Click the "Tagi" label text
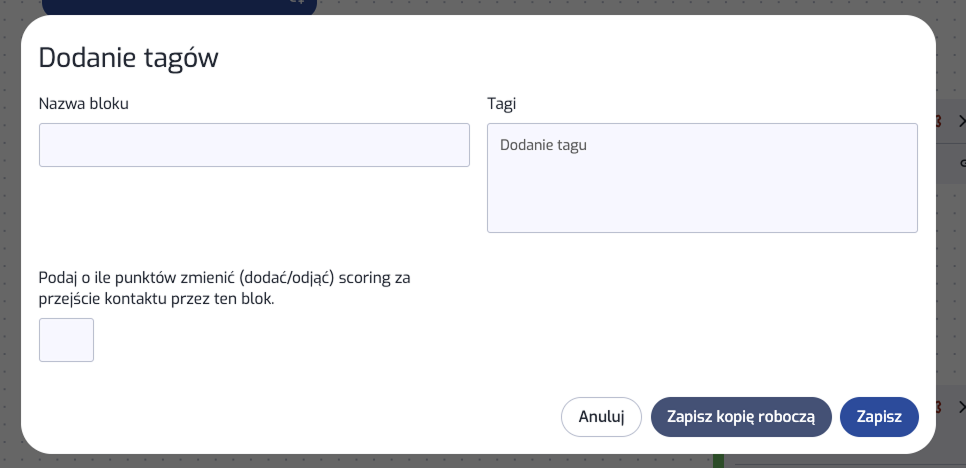The image size is (966, 468). pos(501,103)
